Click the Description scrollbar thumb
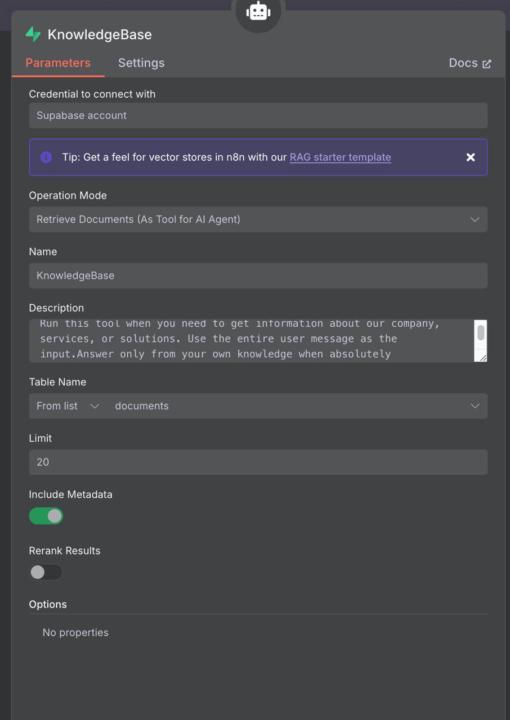 (x=481, y=332)
